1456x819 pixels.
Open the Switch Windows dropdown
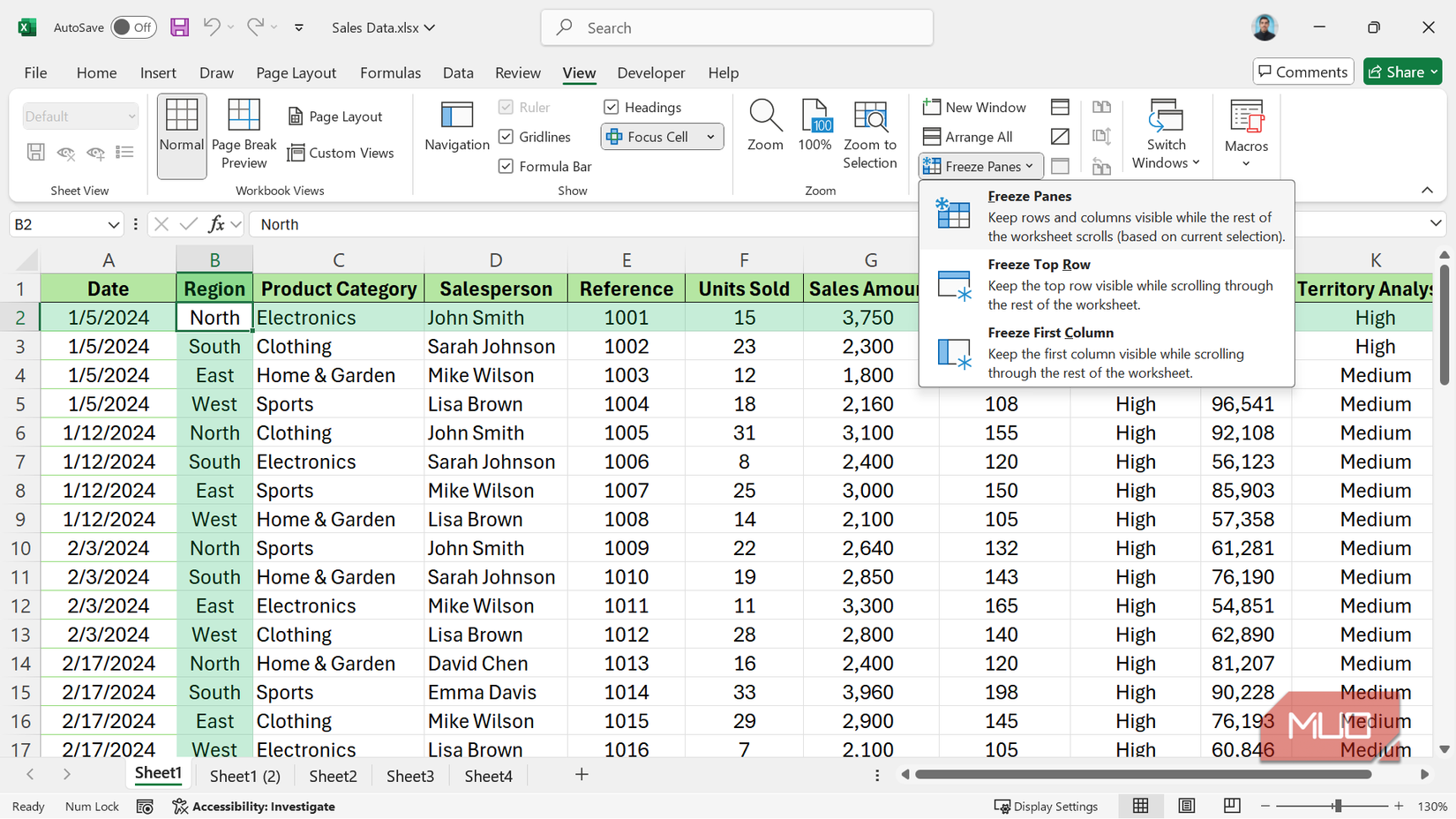(1166, 133)
